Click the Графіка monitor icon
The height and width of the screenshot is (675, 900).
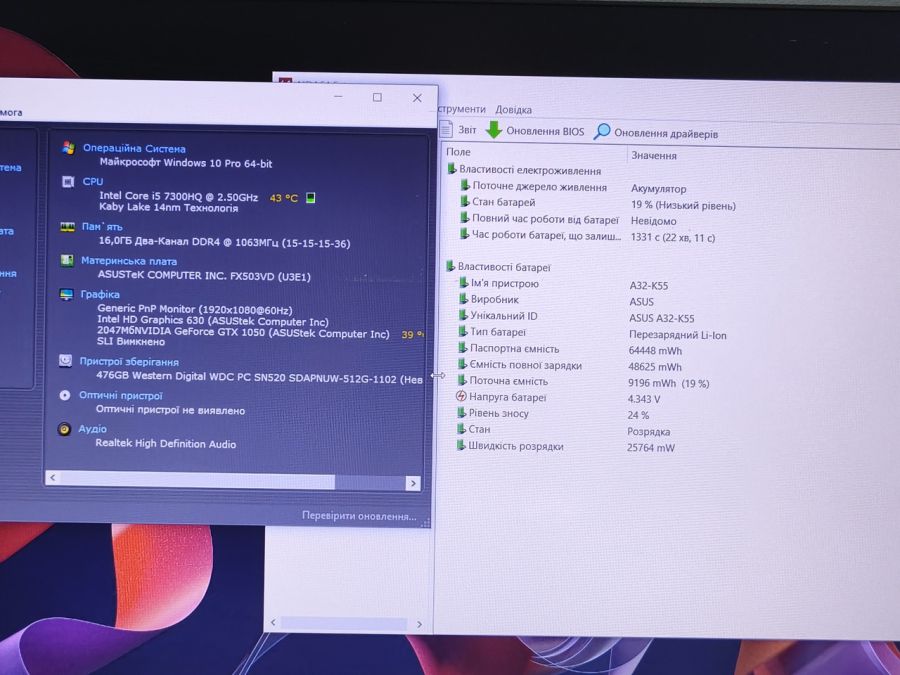tap(66, 294)
